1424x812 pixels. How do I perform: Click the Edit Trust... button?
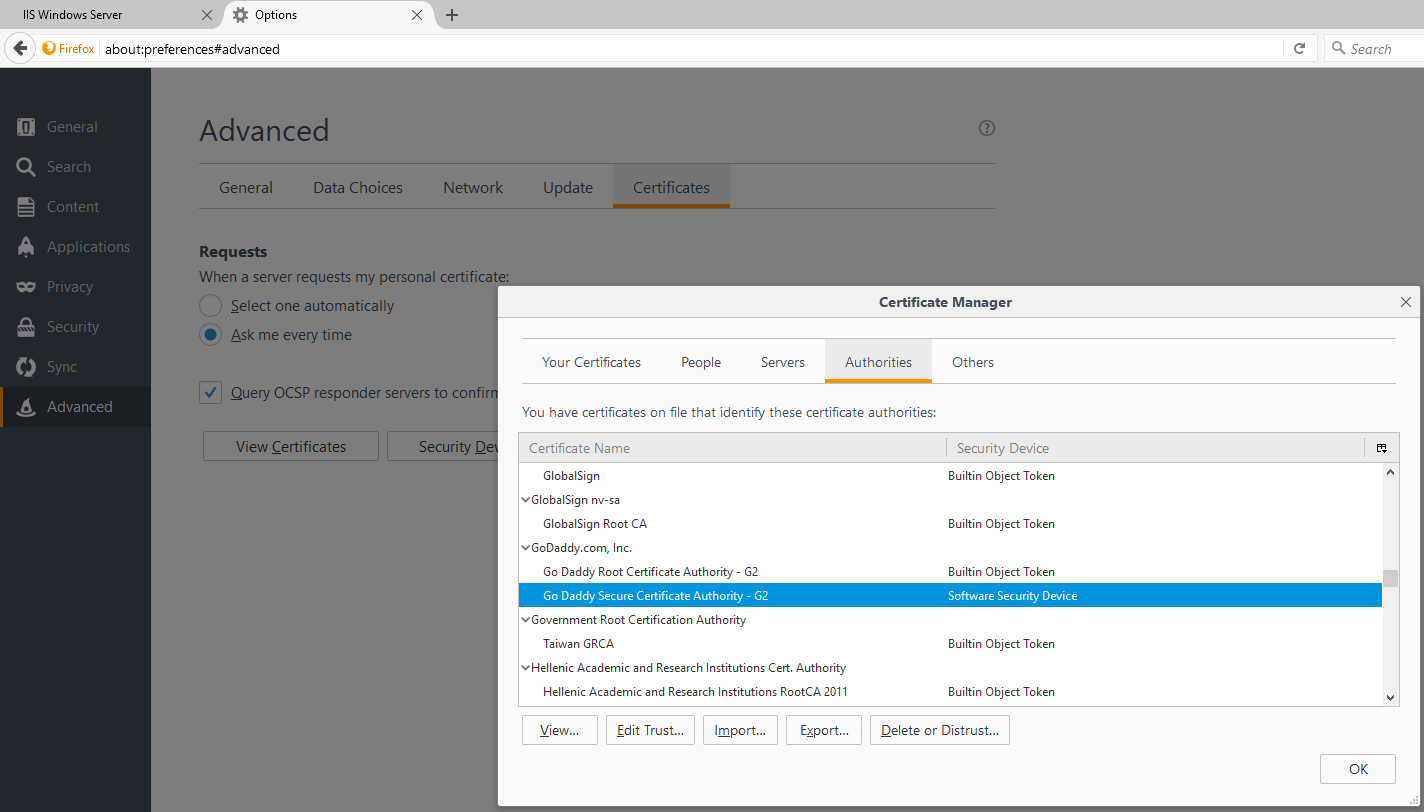point(650,730)
